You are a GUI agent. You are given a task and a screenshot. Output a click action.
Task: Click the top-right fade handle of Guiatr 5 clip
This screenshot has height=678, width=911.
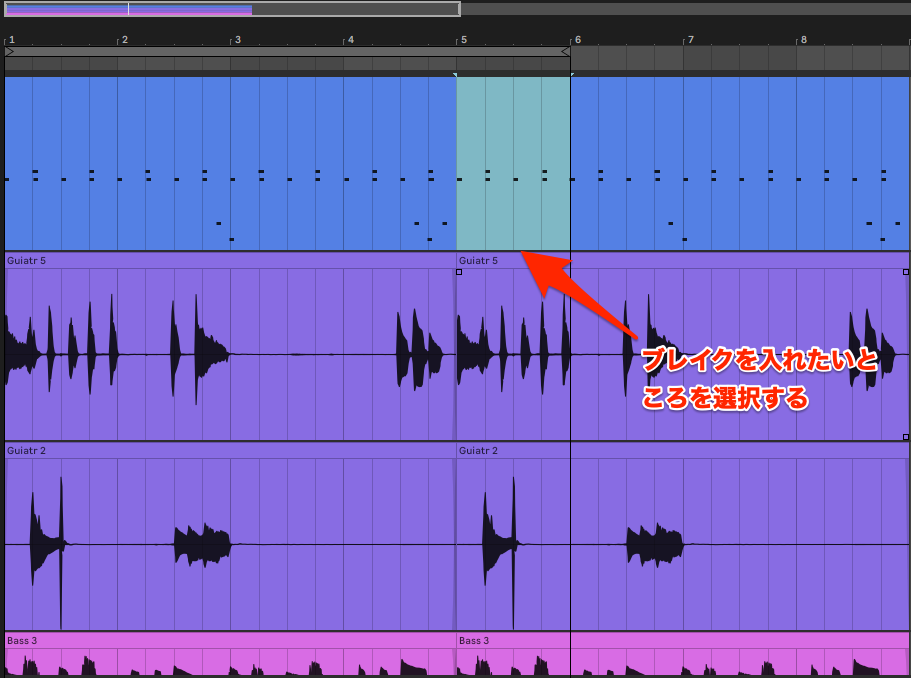pos(906,272)
